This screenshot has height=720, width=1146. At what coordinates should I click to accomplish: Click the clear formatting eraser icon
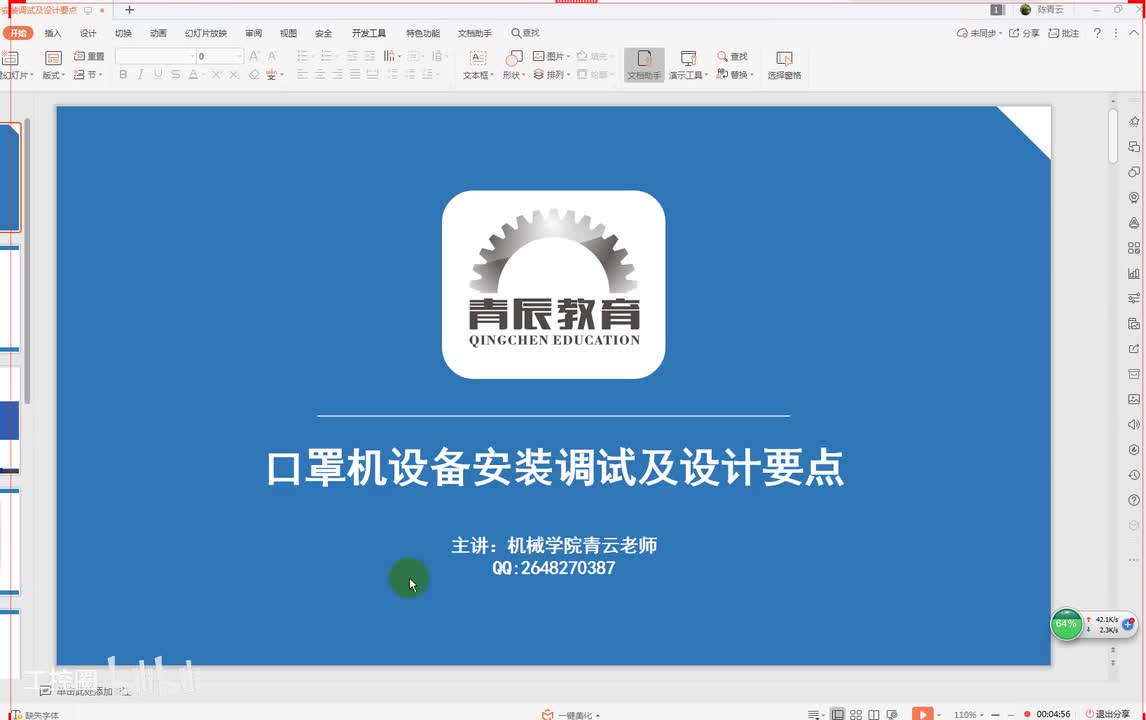tap(254, 75)
